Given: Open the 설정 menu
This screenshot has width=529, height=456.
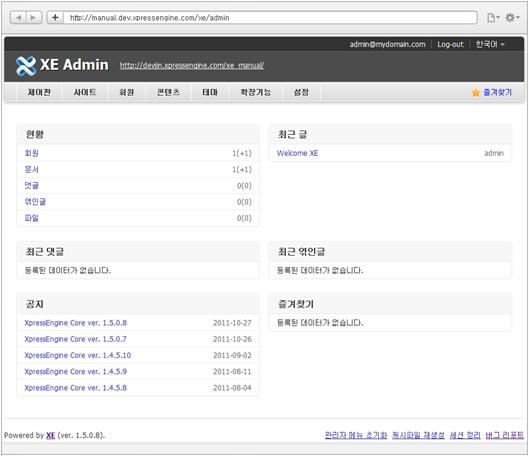Looking at the screenshot, I should point(301,92).
